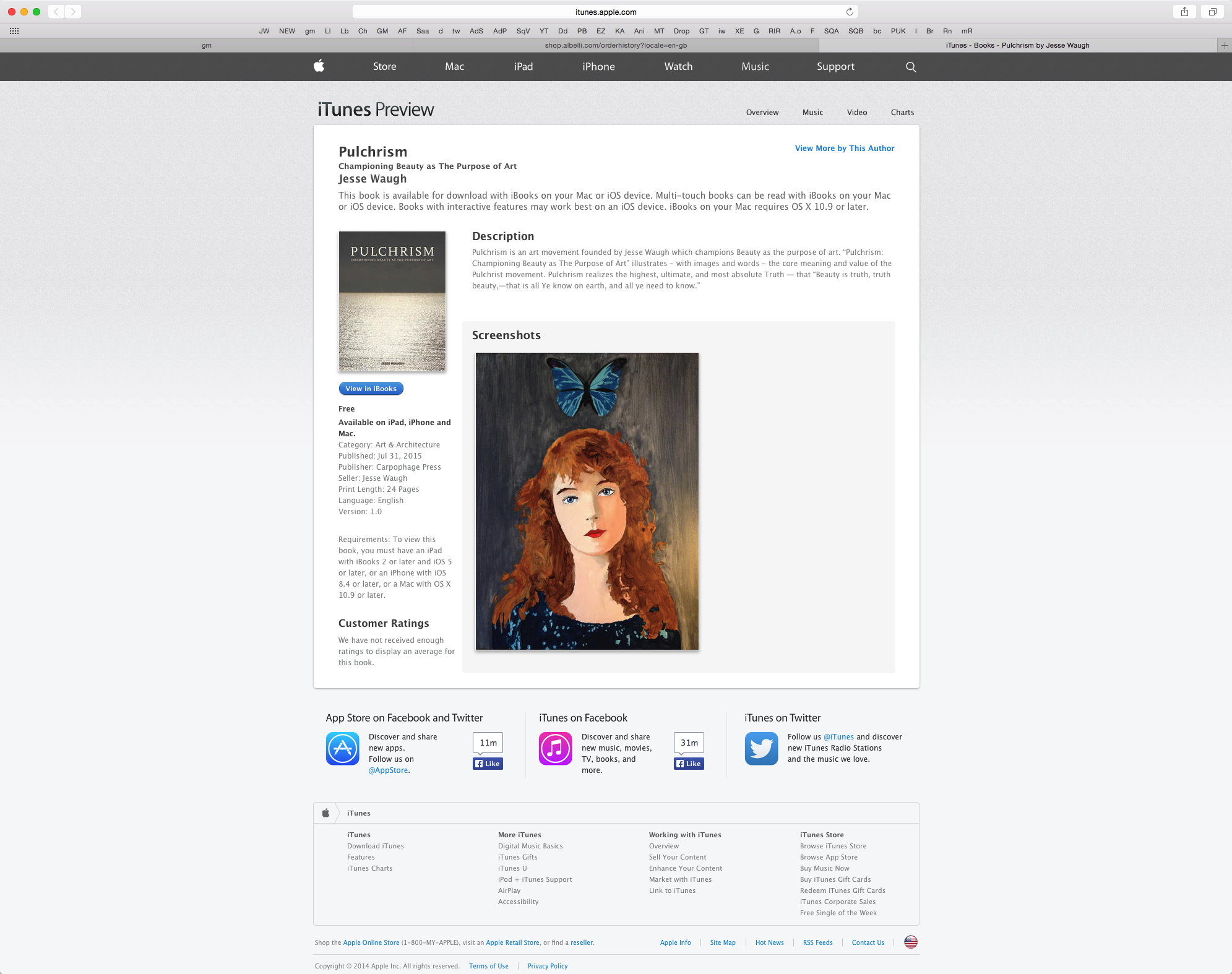1232x974 pixels.
Task: Open the Terms of Use link
Action: [488, 967]
